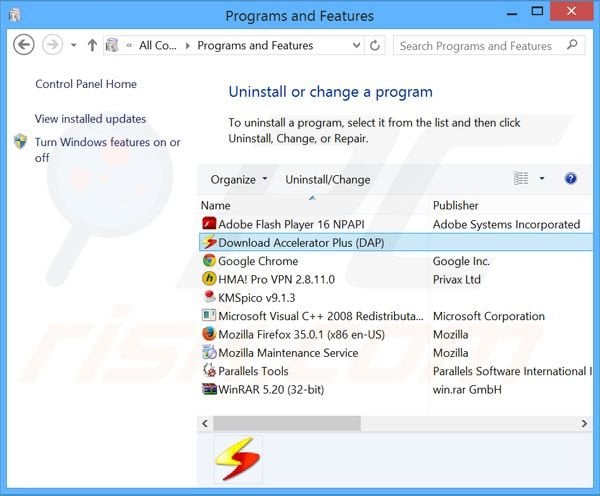Screen dimensions: 600x496
Task: Select the KMSpico icon
Action: [x=209, y=297]
